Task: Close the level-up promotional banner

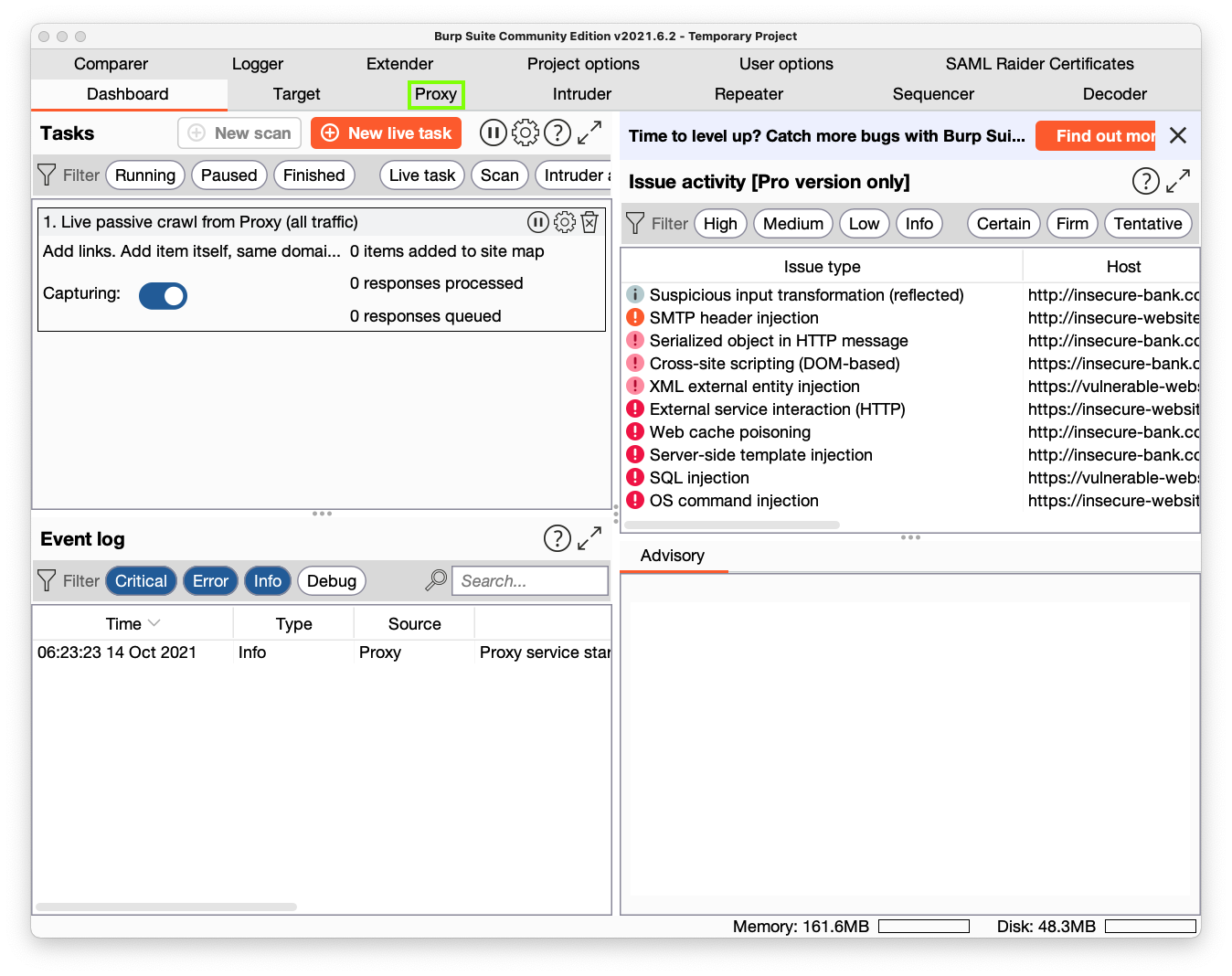Action: 1178,135
